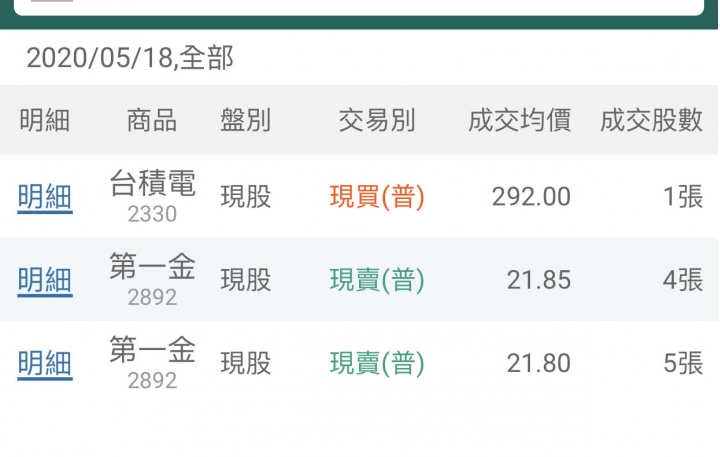This screenshot has height=457, width=720.
Task: Click the 交易別 column header
Action: 377,120
